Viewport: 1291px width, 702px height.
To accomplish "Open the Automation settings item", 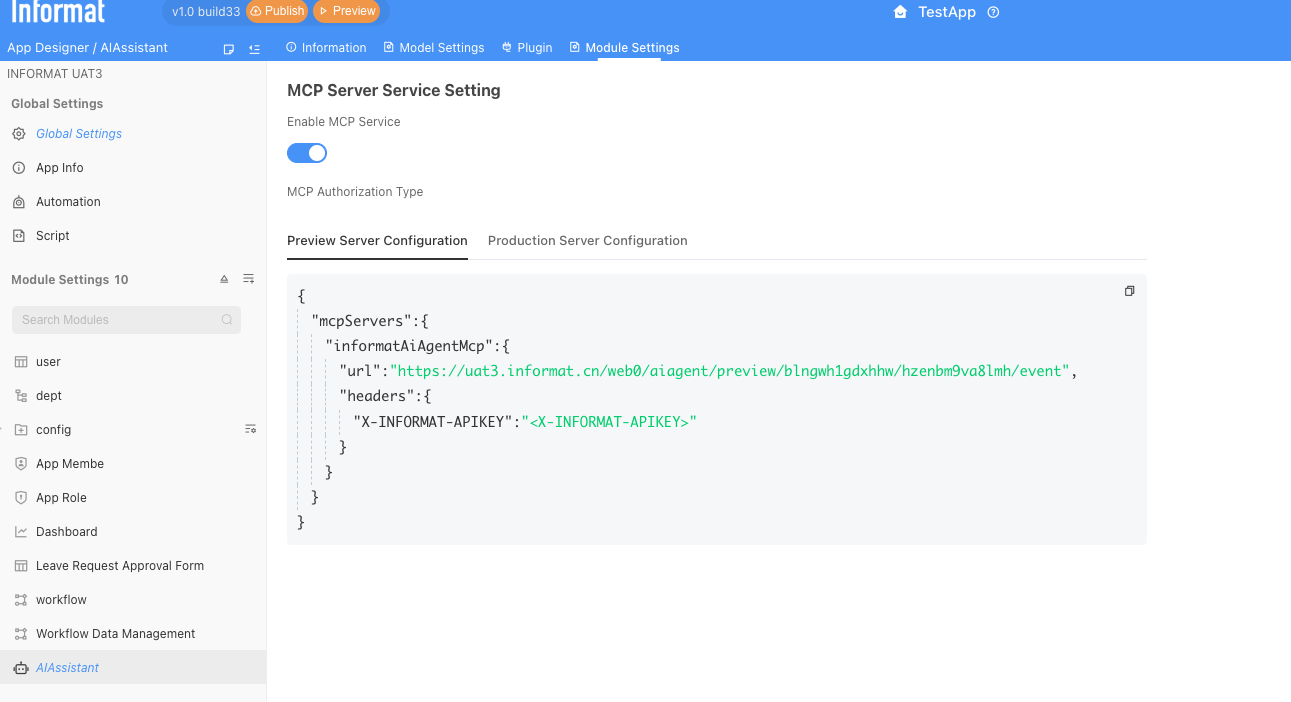I will pos(68,202).
